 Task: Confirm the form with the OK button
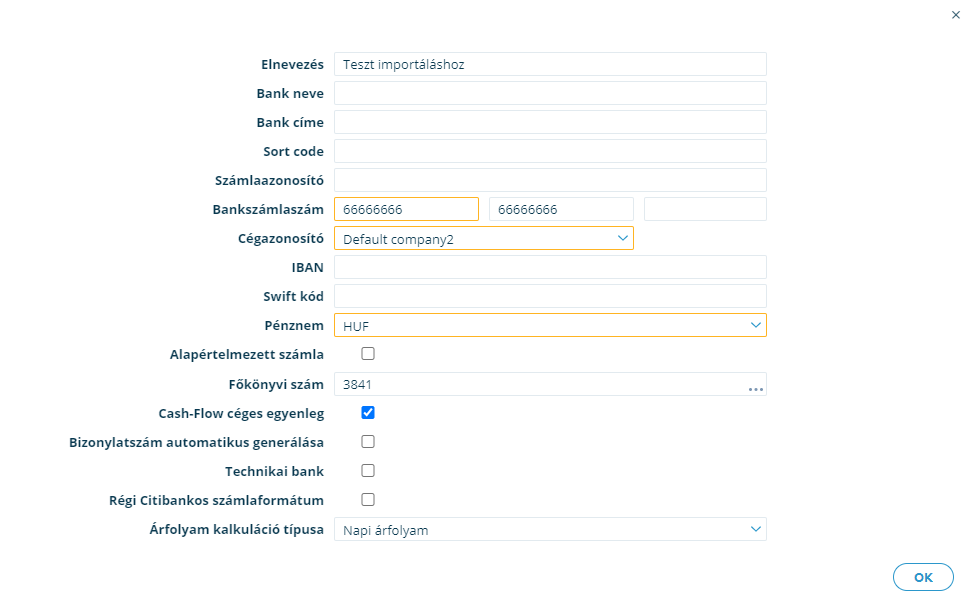pyautogui.click(x=923, y=578)
